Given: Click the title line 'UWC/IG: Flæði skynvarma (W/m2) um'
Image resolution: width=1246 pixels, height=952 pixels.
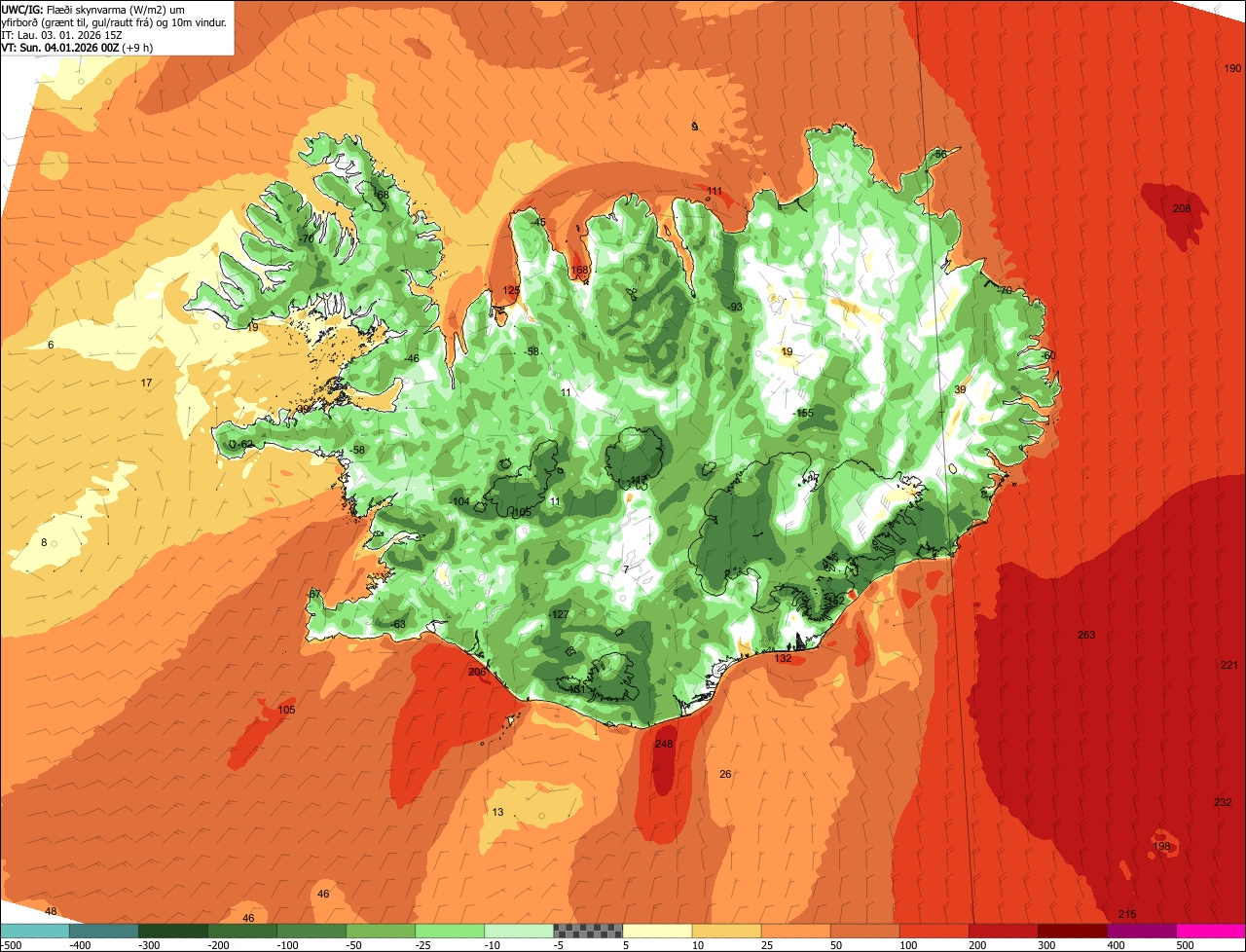Looking at the screenshot, I should (x=93, y=9).
